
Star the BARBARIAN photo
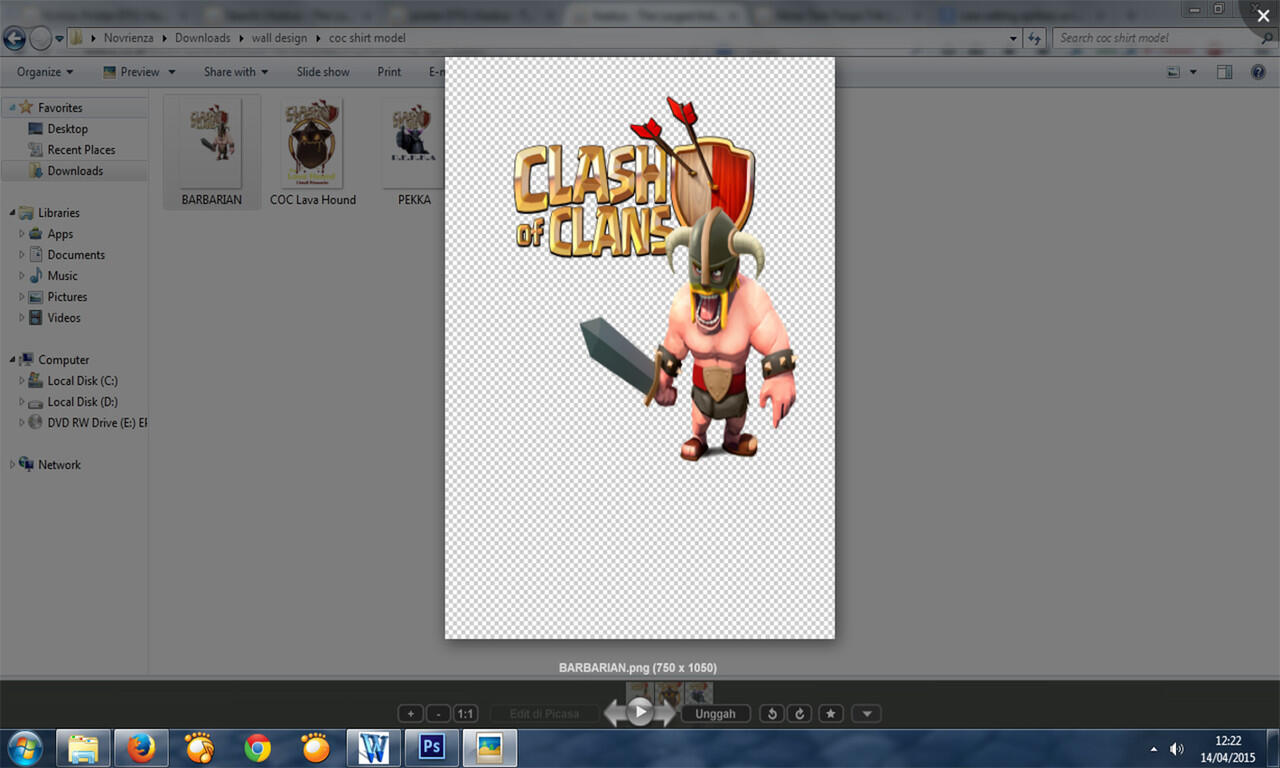pyautogui.click(x=831, y=714)
